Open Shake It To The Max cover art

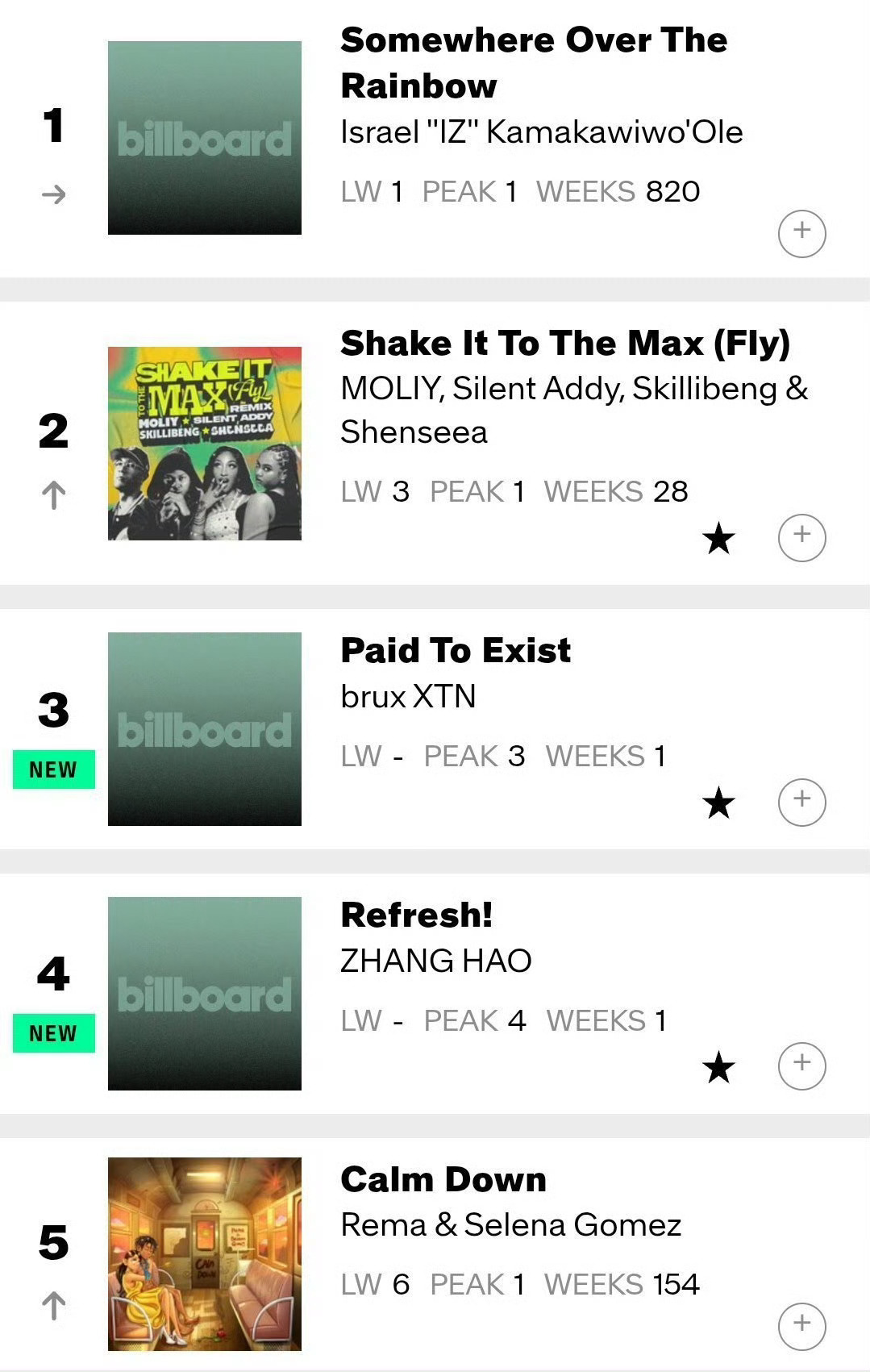pos(205,443)
